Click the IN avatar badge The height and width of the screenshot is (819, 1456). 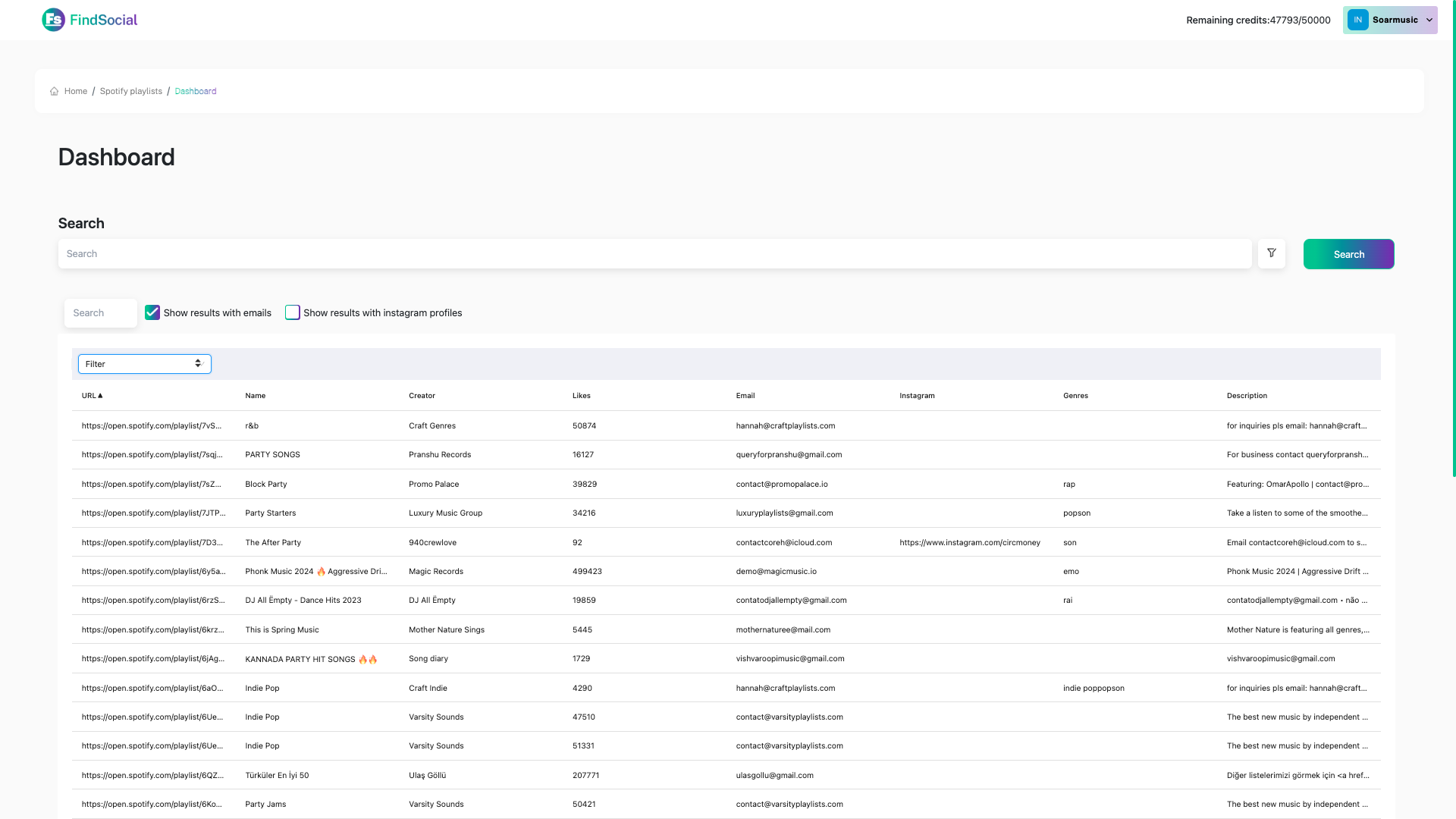[1357, 20]
